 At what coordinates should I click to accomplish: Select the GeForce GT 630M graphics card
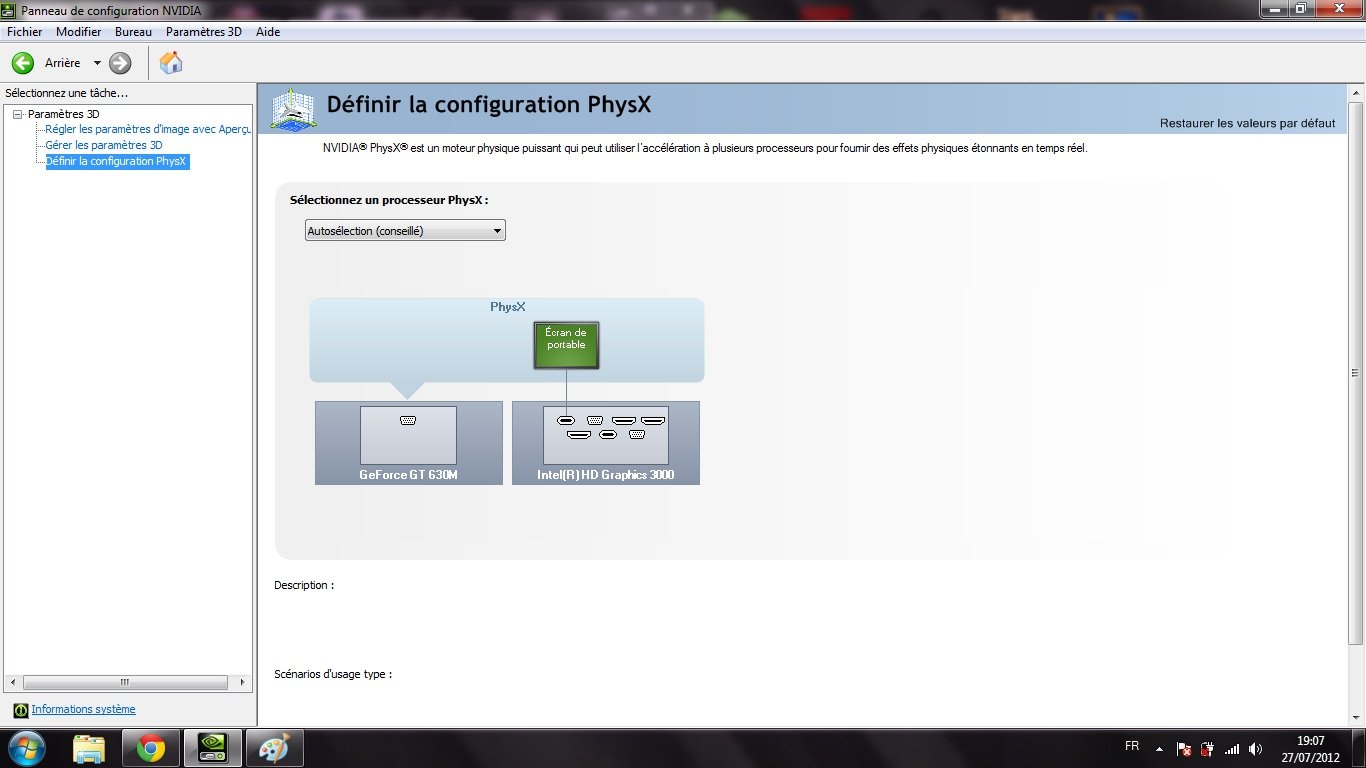408,443
